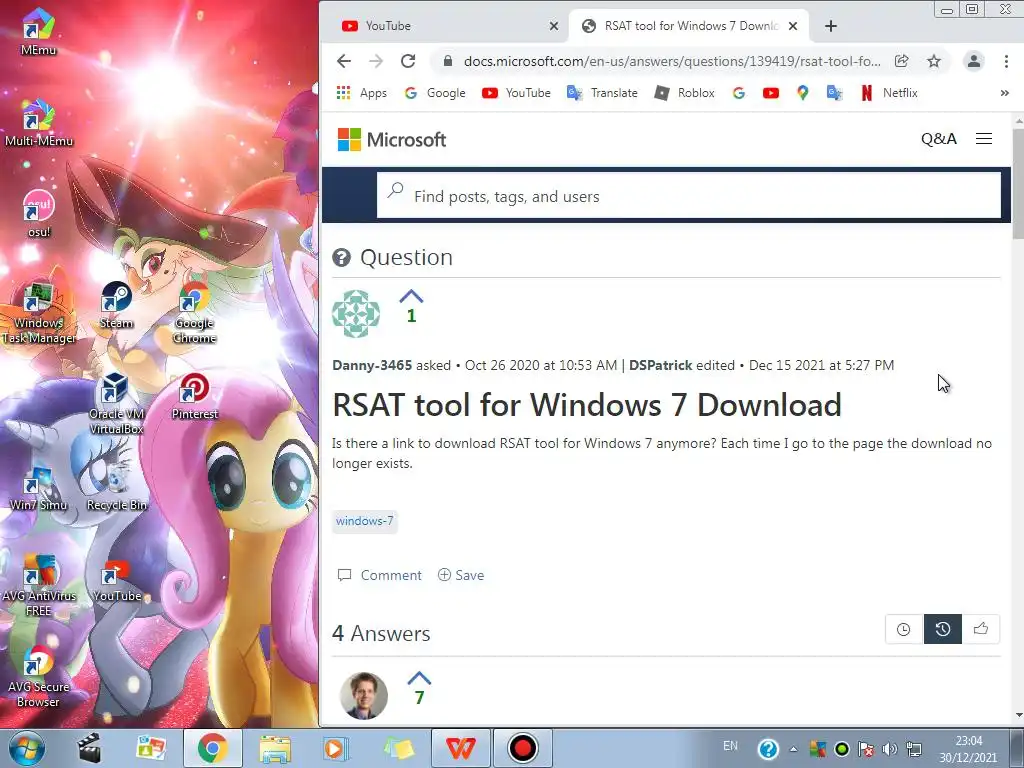
Task: Open the Chrome three-dot menu
Action: (x=1006, y=61)
